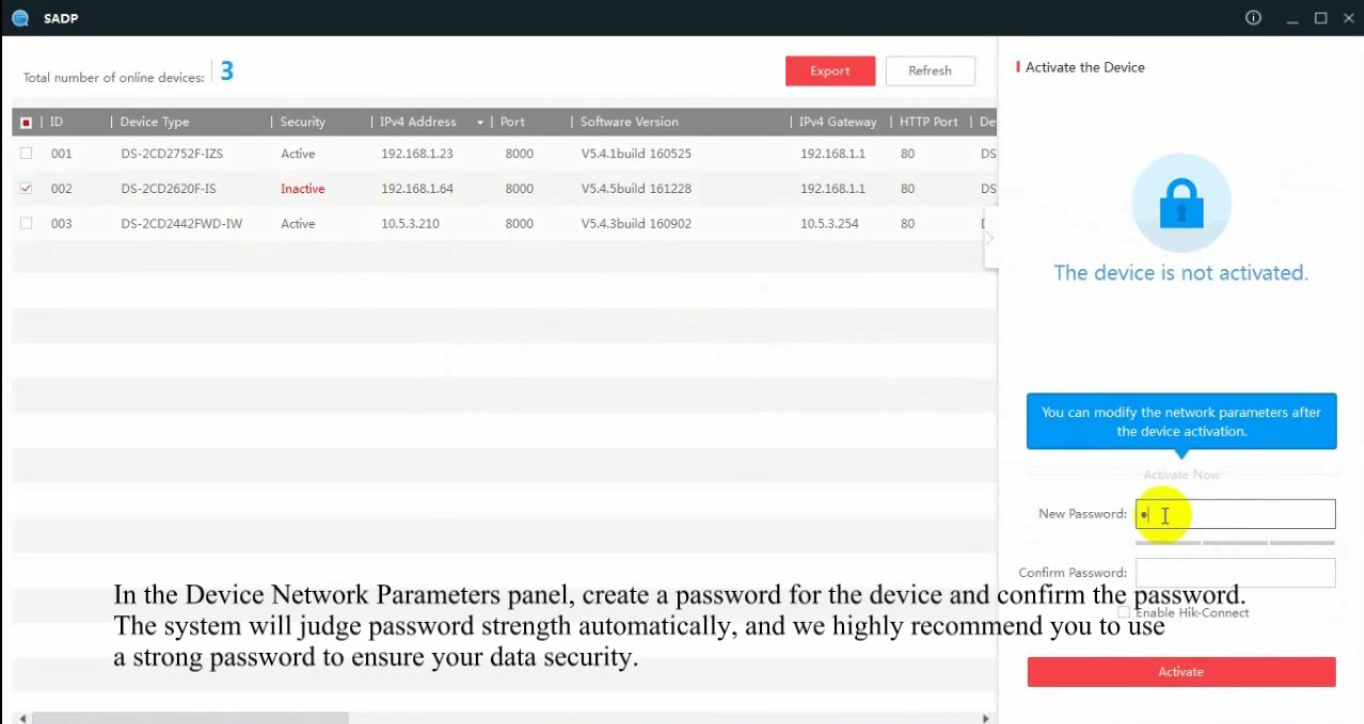The image size is (1364, 724).
Task: Click the Port column header
Action: (512, 122)
